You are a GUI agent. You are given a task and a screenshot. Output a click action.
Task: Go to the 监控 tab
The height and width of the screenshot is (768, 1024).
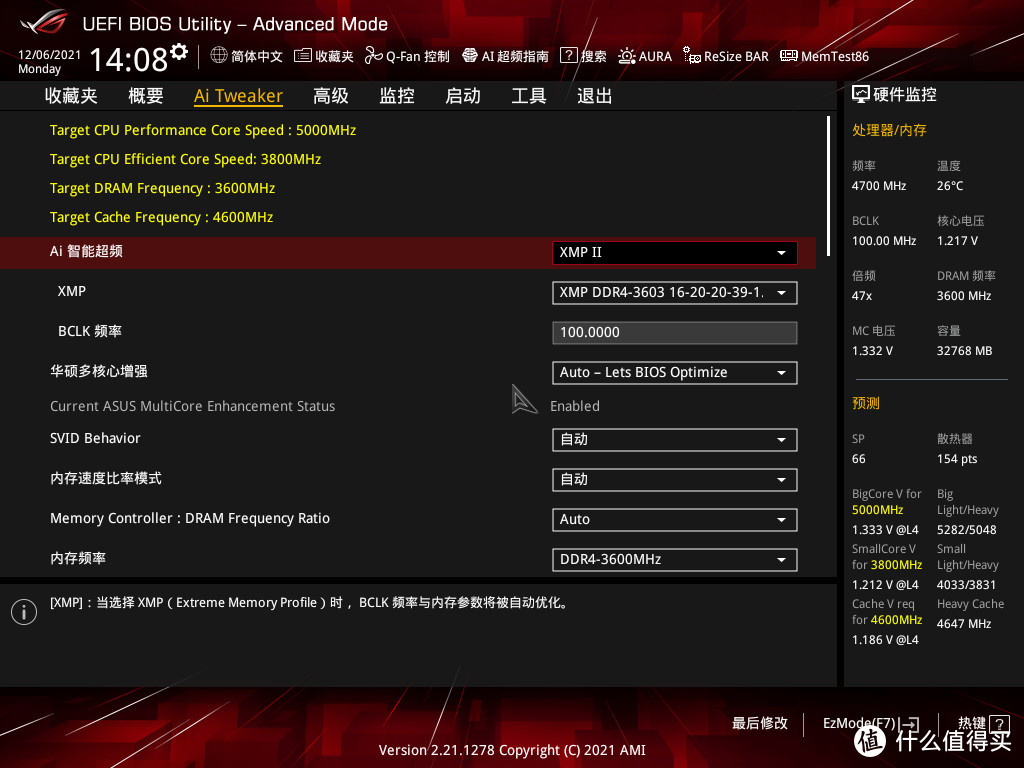pos(397,96)
